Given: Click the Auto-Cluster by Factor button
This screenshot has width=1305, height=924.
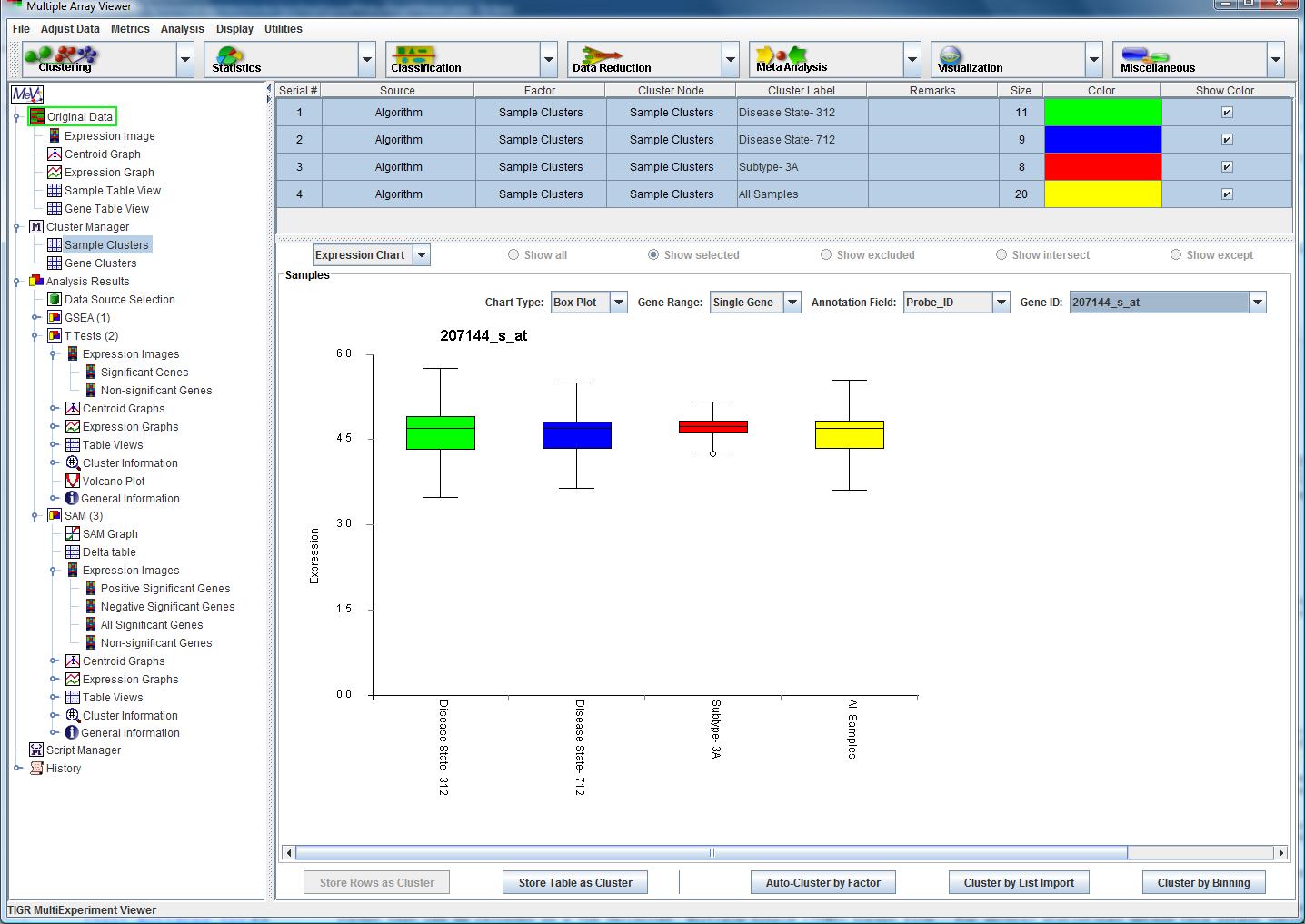Looking at the screenshot, I should coord(822,882).
